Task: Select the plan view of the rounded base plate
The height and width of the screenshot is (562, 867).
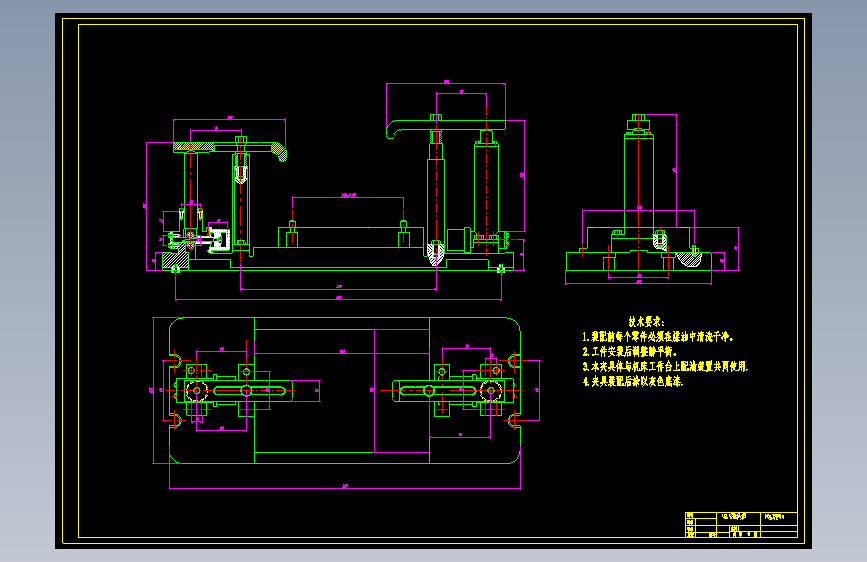Action: 344,391
